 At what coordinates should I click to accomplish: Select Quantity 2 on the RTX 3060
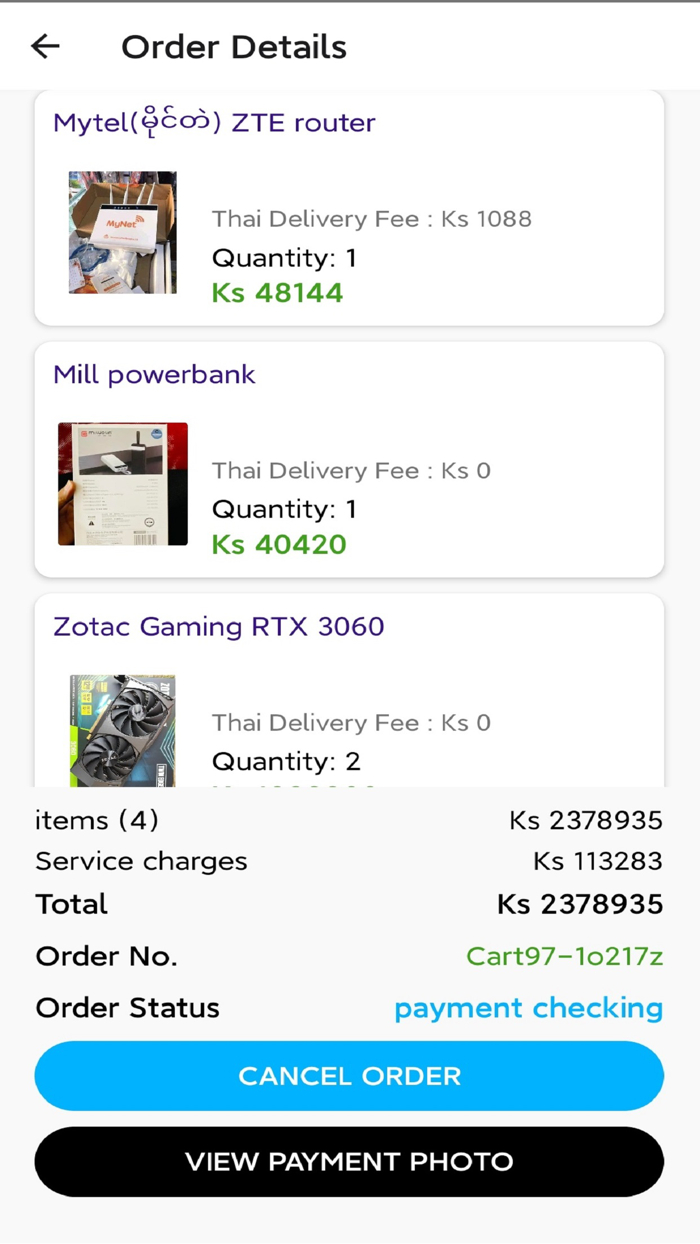[x=289, y=761]
